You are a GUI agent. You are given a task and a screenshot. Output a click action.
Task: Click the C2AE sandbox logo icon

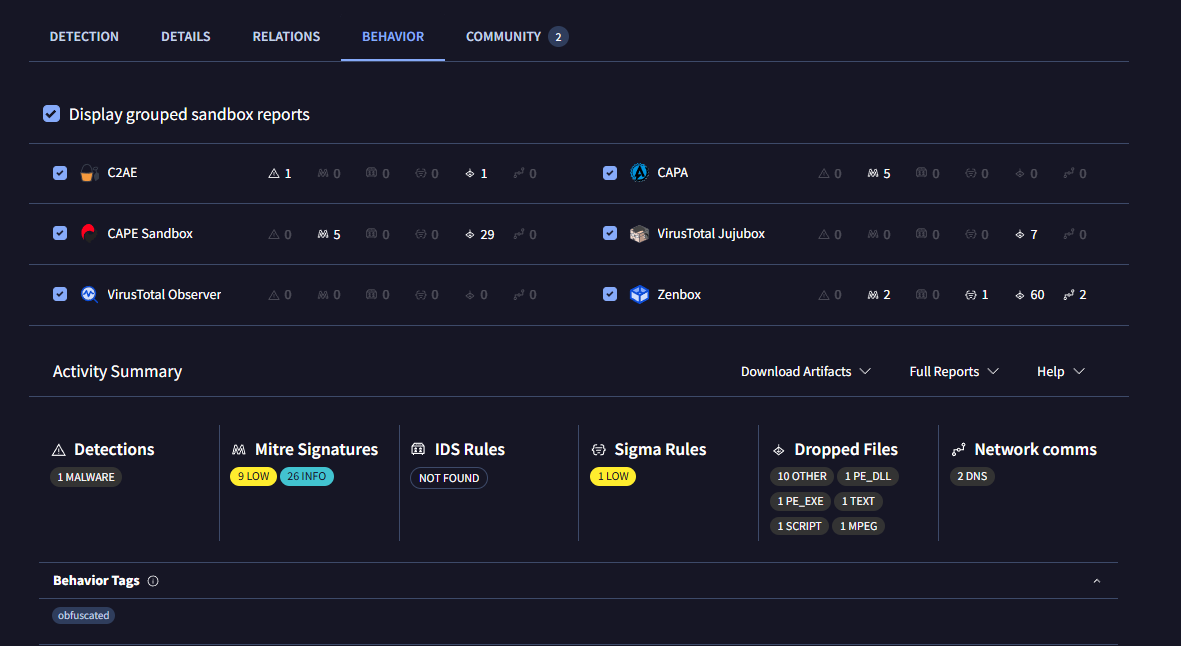tap(90, 173)
